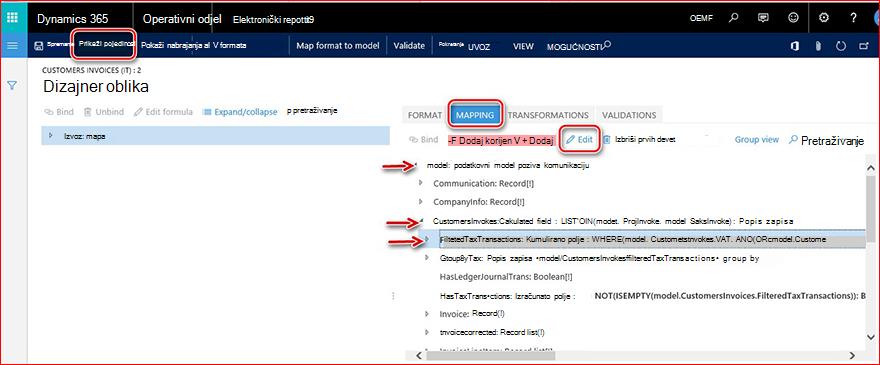Open the attachments paperclip icon

pos(818,46)
